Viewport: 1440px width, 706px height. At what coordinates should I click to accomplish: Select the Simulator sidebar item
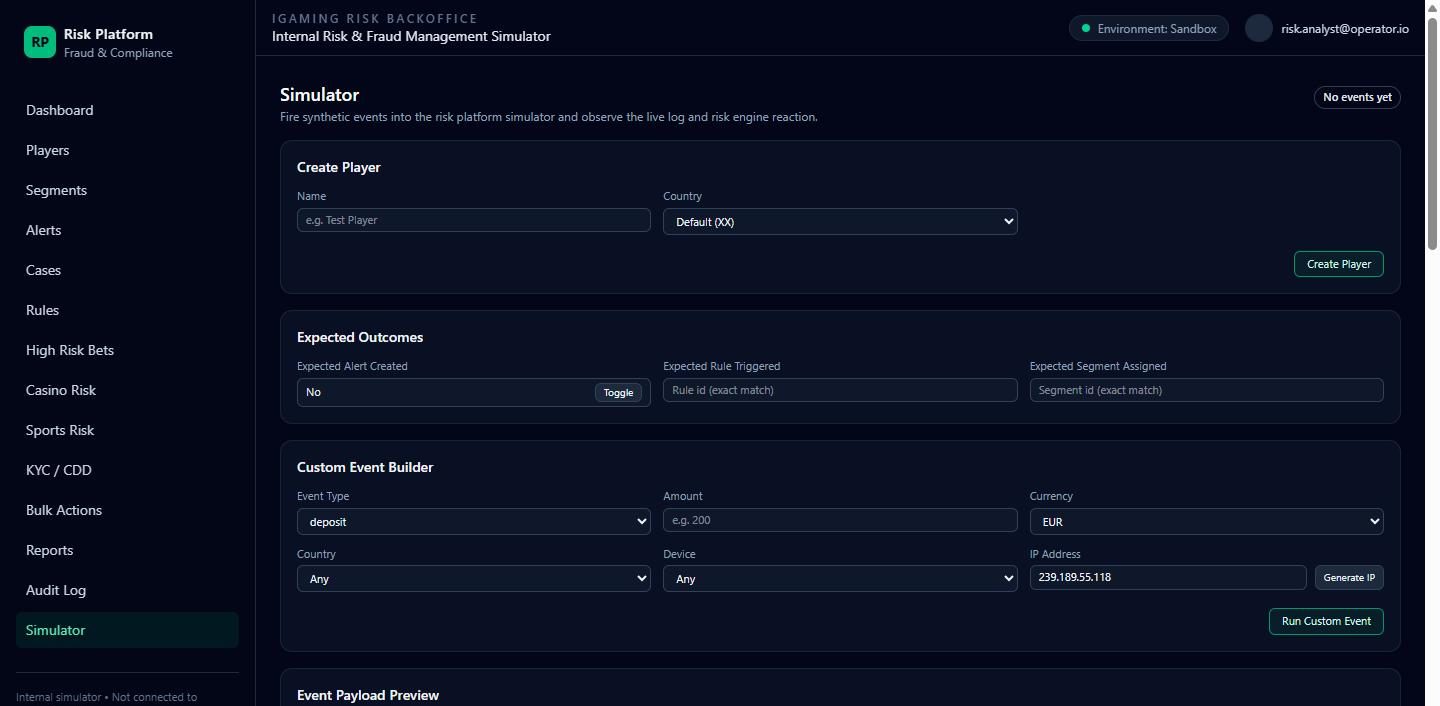click(x=127, y=630)
